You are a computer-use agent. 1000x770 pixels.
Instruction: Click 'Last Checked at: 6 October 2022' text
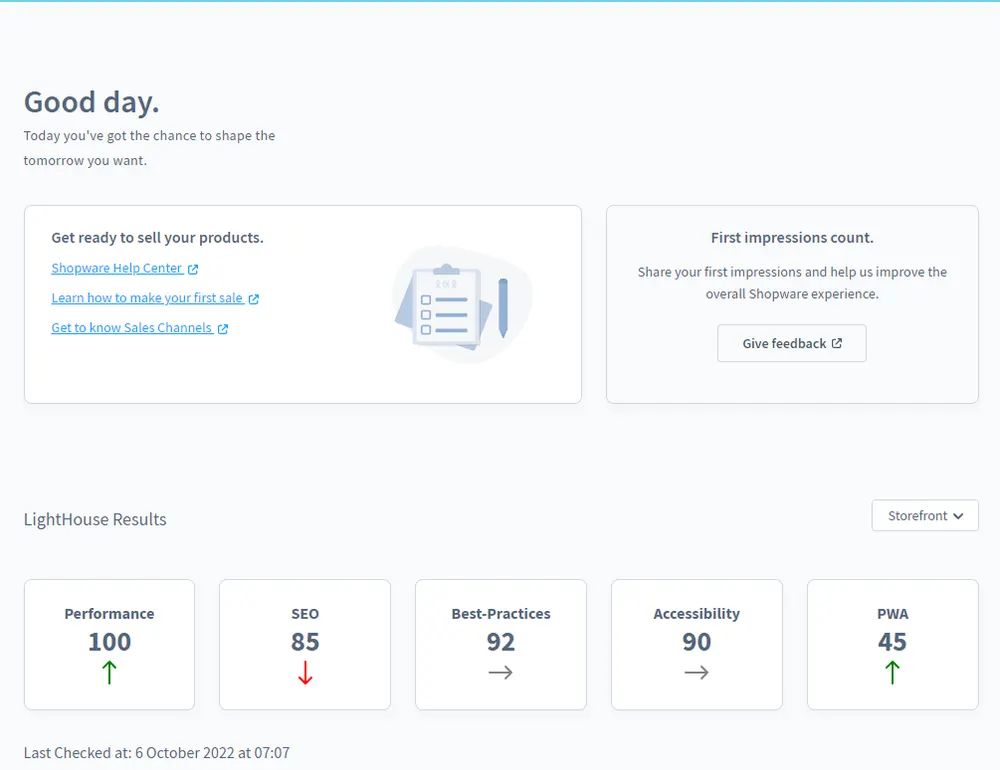pos(129,753)
